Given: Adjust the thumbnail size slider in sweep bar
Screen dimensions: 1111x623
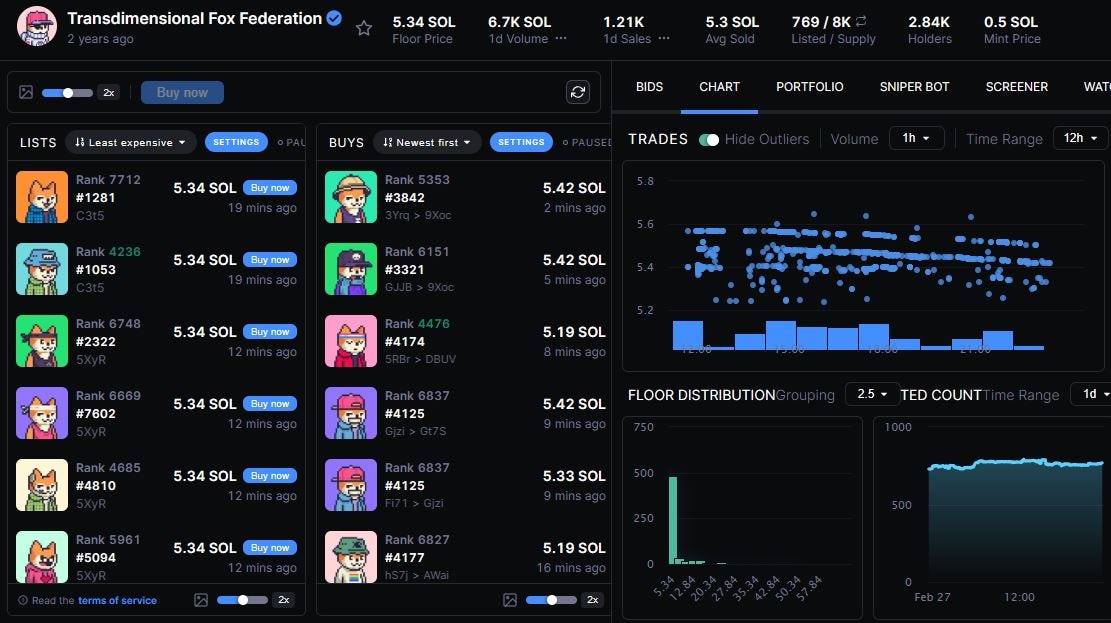Looking at the screenshot, I should 67,92.
